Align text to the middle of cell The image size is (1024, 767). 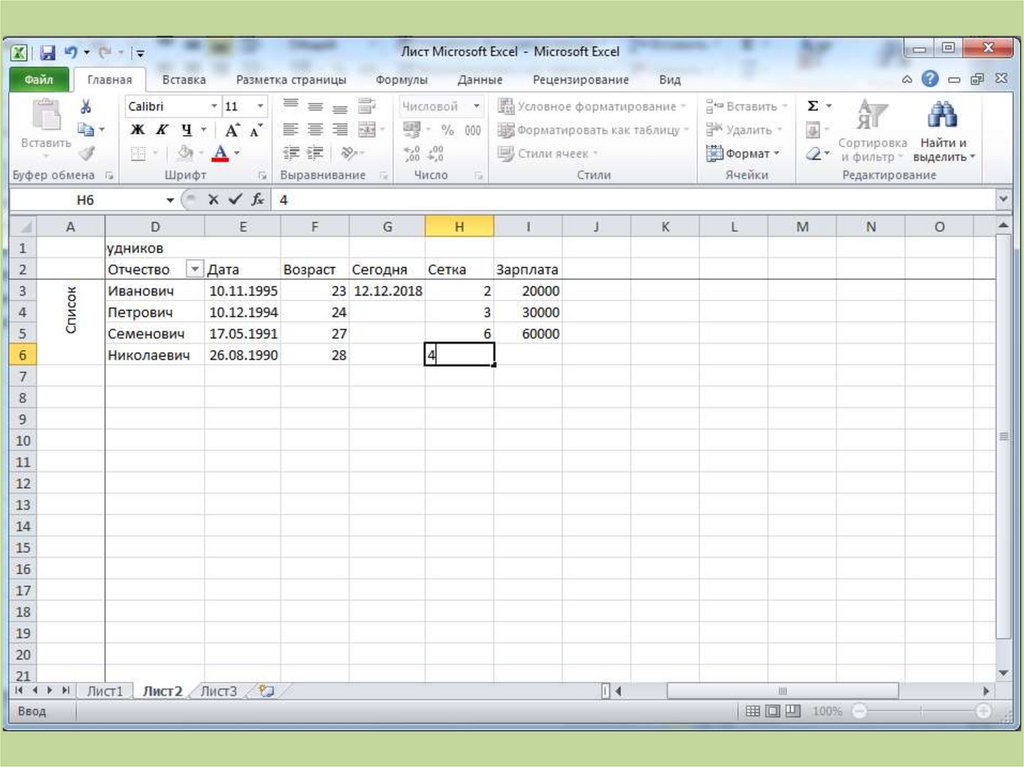(315, 106)
